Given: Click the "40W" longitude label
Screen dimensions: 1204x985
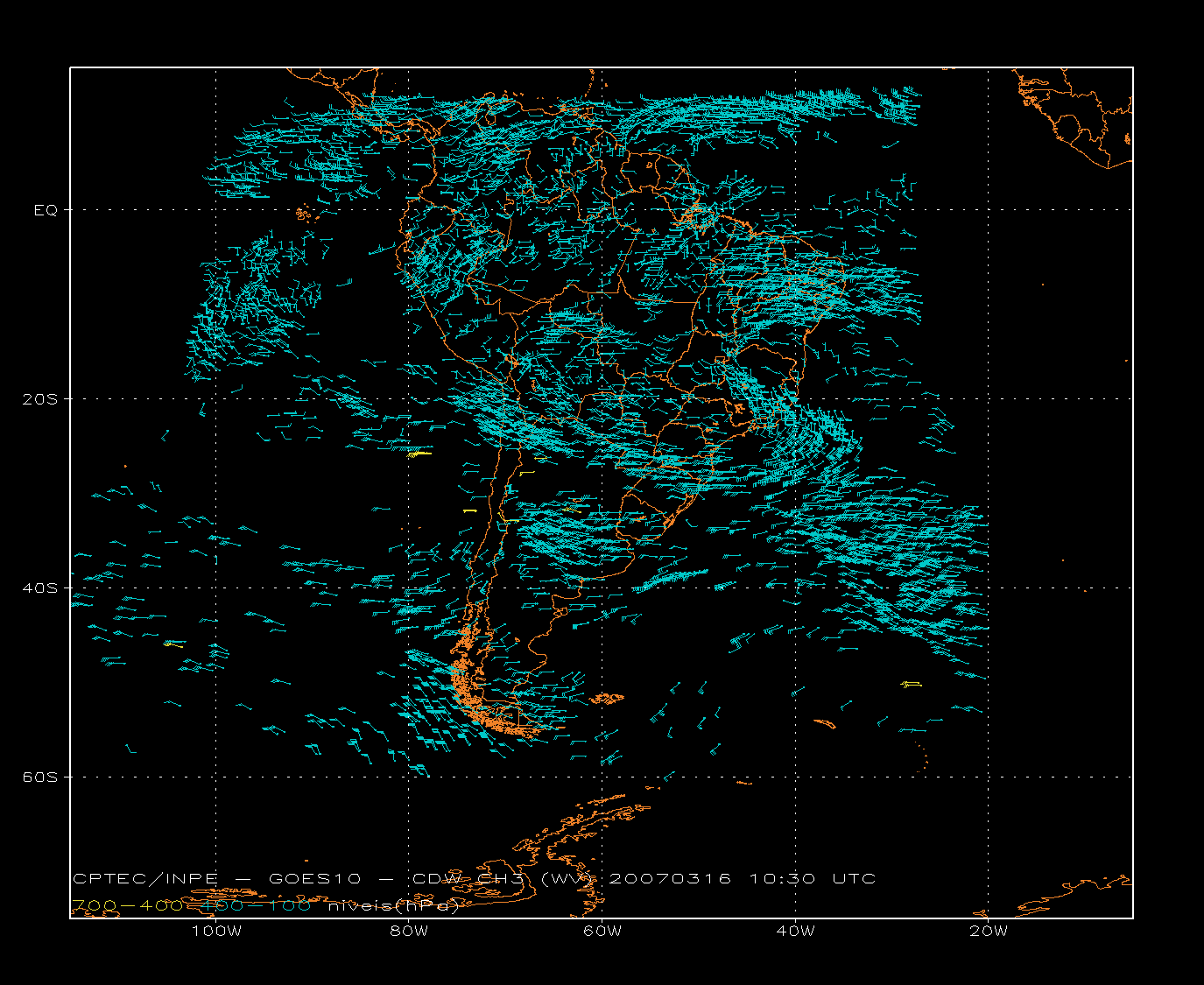Looking at the screenshot, I should [795, 932].
